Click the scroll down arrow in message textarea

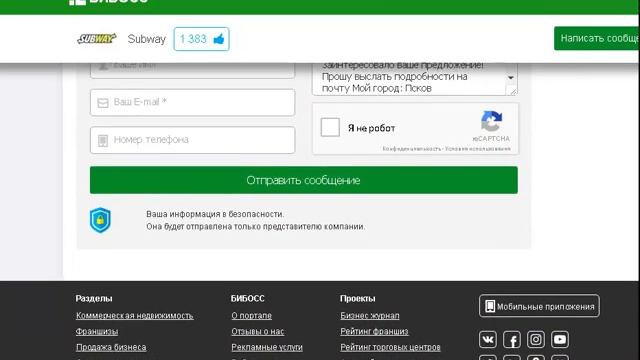tap(511, 78)
